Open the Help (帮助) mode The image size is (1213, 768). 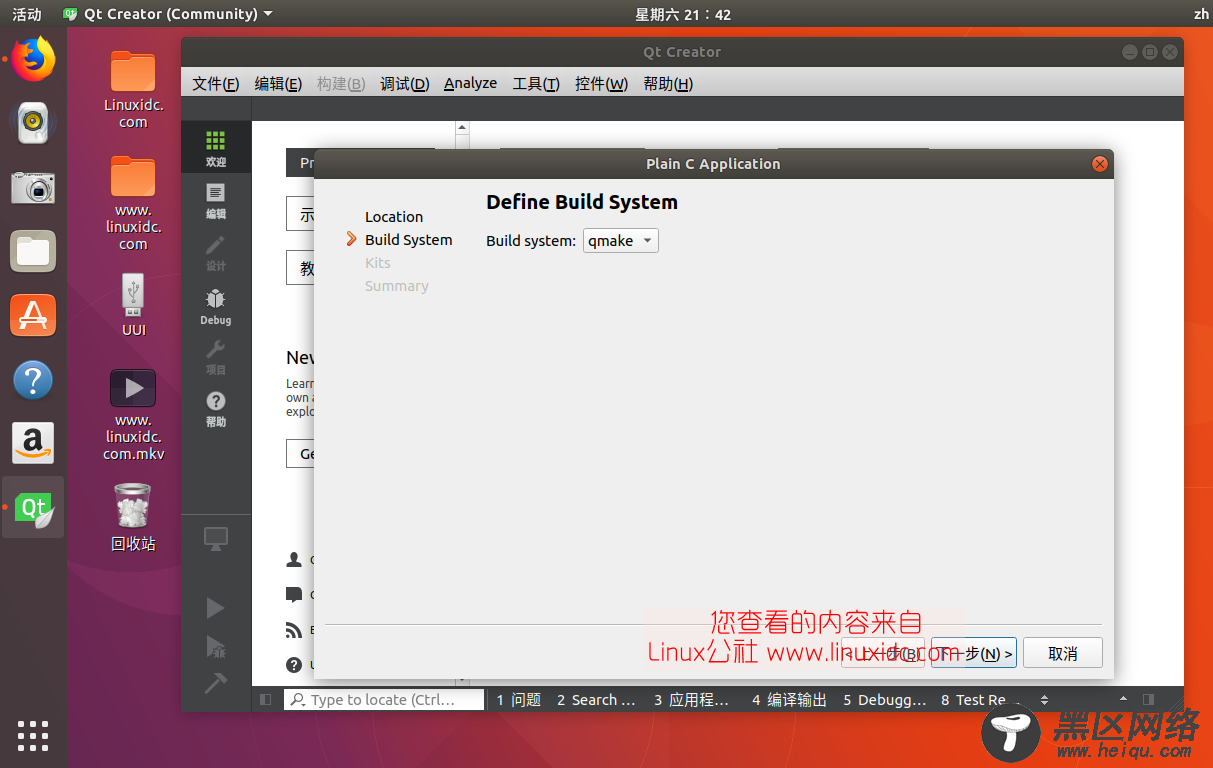pyautogui.click(x=215, y=408)
